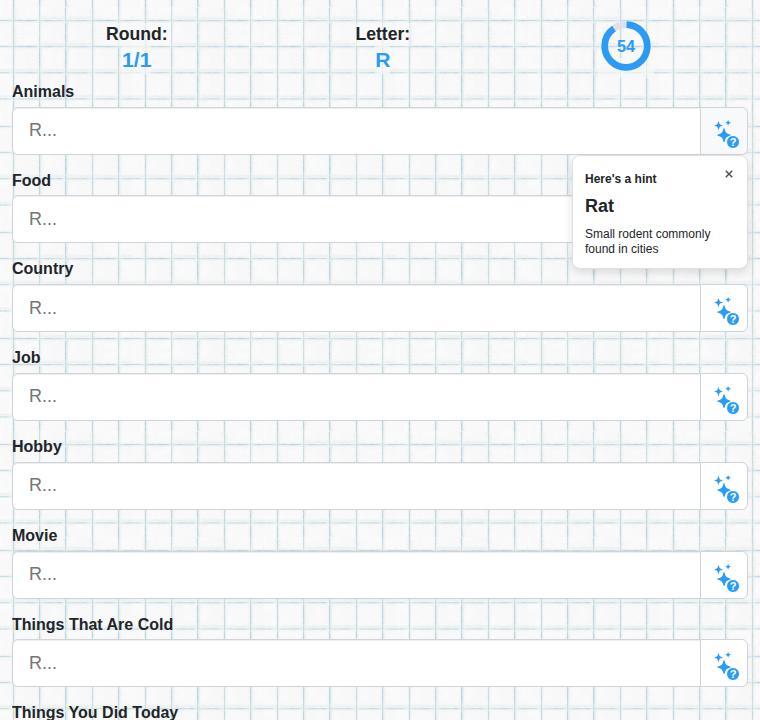Click the Things That Are Cold input
Screen dimensions: 760x720
pos(356,663)
